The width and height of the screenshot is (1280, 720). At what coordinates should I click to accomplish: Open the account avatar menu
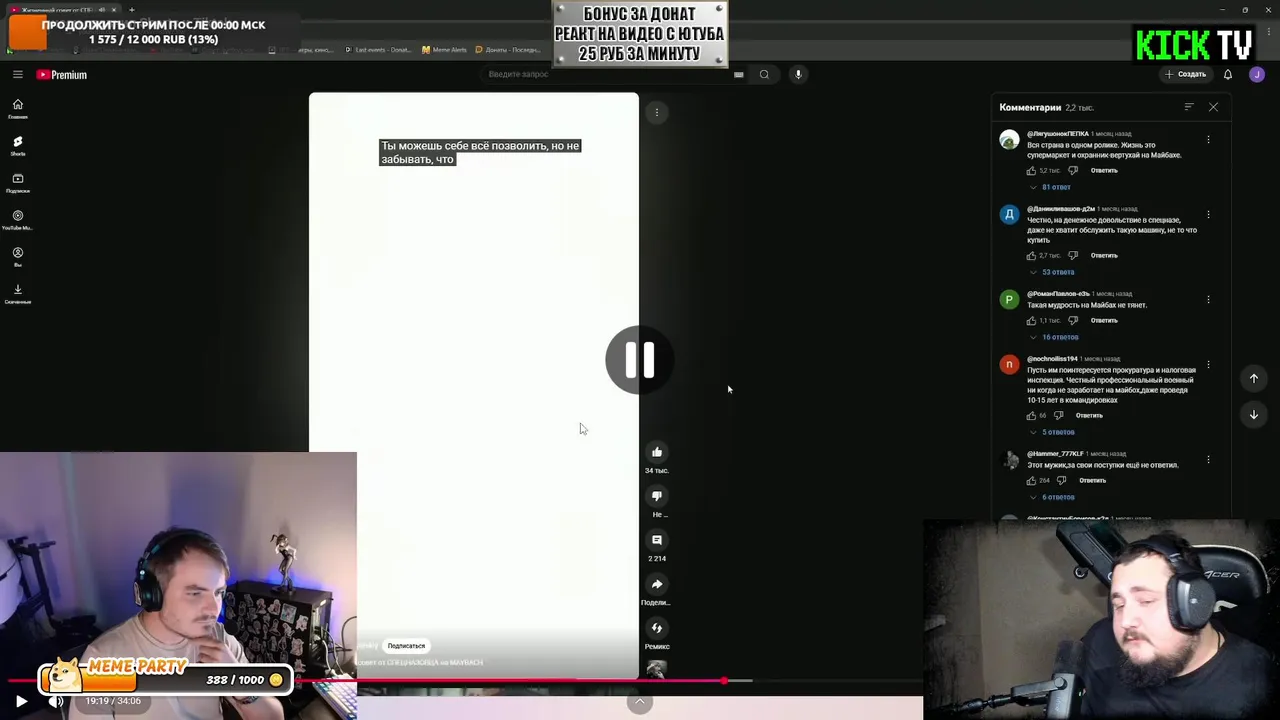(x=1257, y=74)
